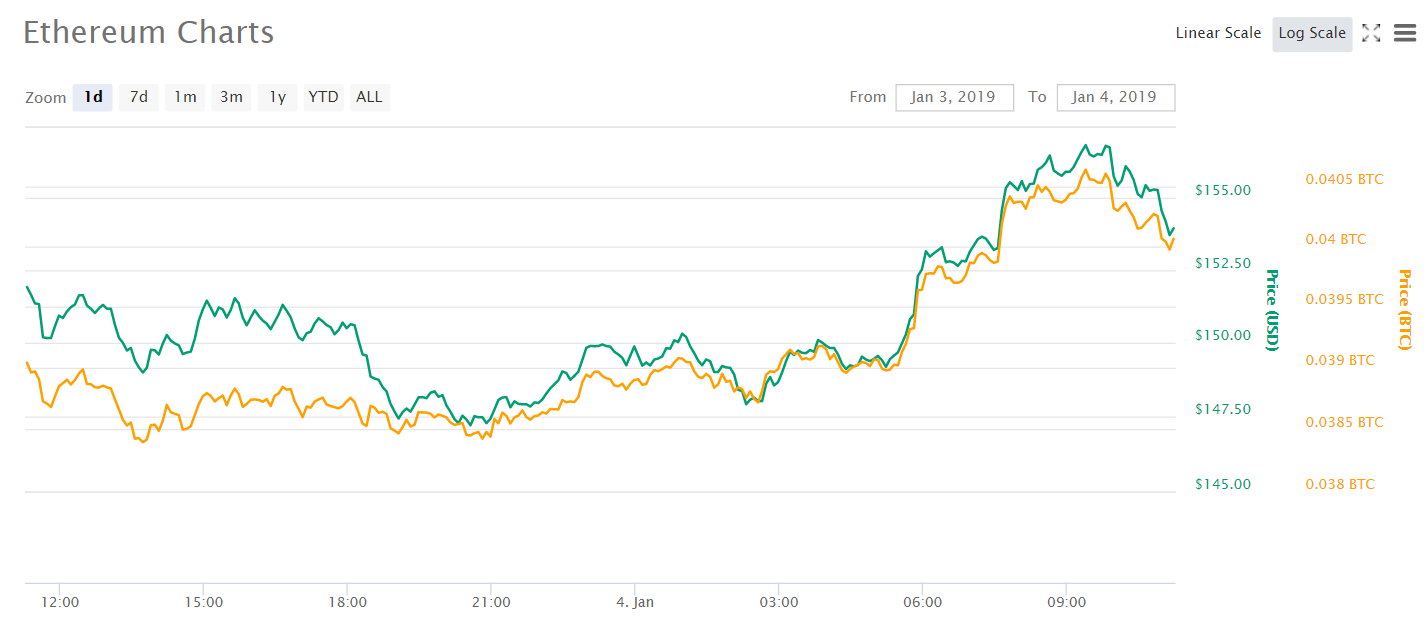Click the 0.04 BTC axis label
Image resolution: width=1428 pixels, height=628 pixels.
tap(1335, 239)
